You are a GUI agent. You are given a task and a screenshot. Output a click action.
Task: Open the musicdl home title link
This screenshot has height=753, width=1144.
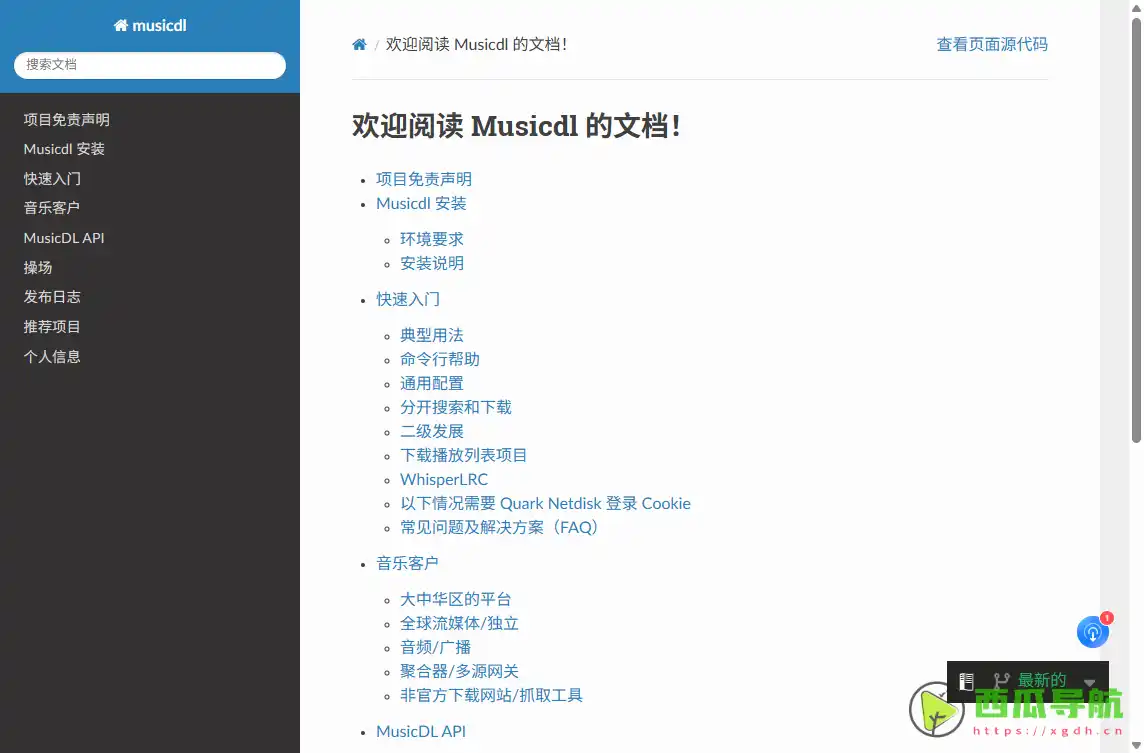[x=150, y=26]
